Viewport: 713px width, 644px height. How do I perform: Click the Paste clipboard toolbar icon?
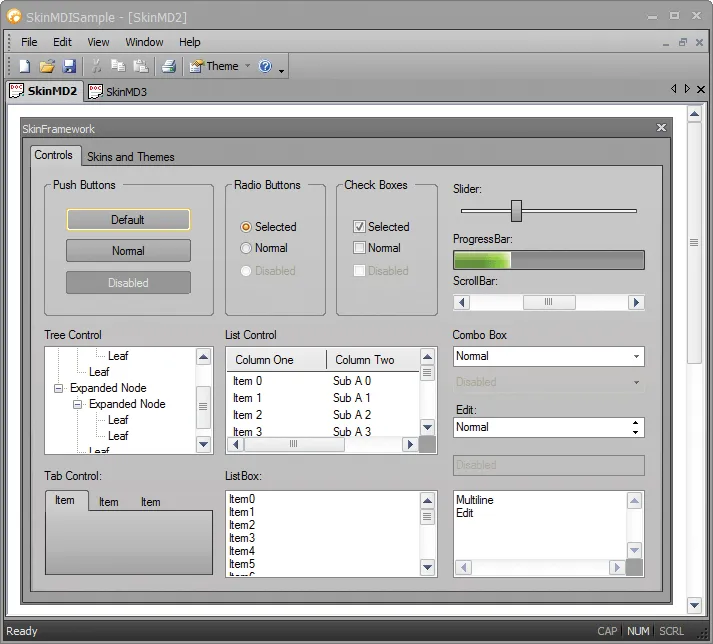coord(141,66)
